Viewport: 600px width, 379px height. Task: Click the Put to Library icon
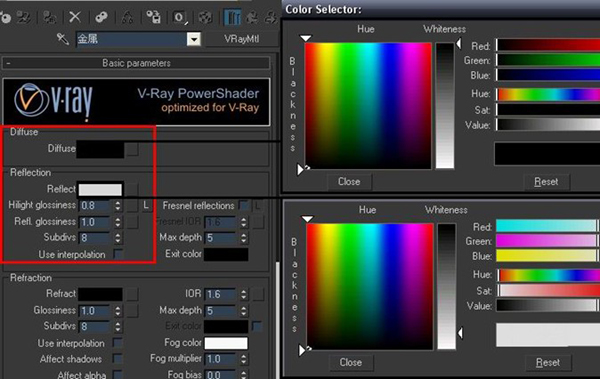pos(153,17)
